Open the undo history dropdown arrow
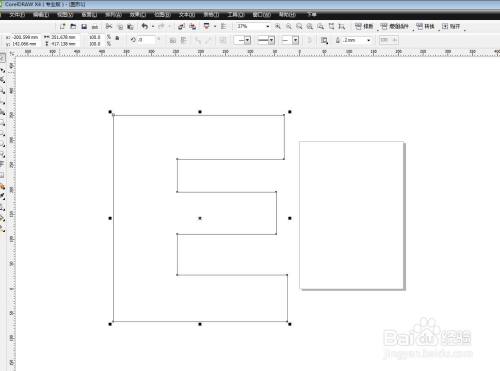The height and width of the screenshot is (371, 500). [153, 27]
